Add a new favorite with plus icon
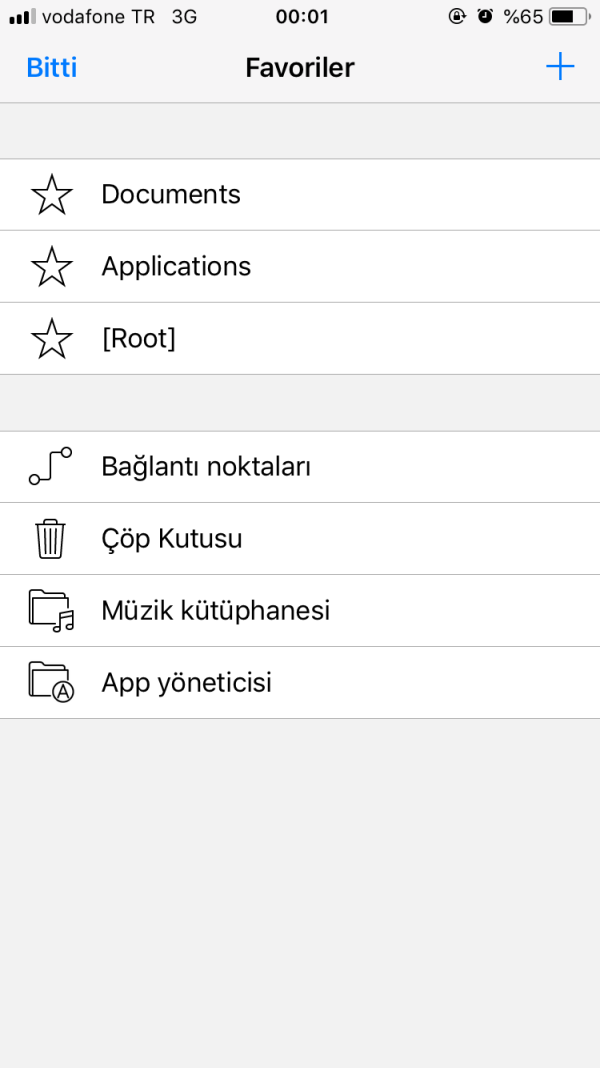Image resolution: width=600 pixels, height=1068 pixels. (560, 67)
